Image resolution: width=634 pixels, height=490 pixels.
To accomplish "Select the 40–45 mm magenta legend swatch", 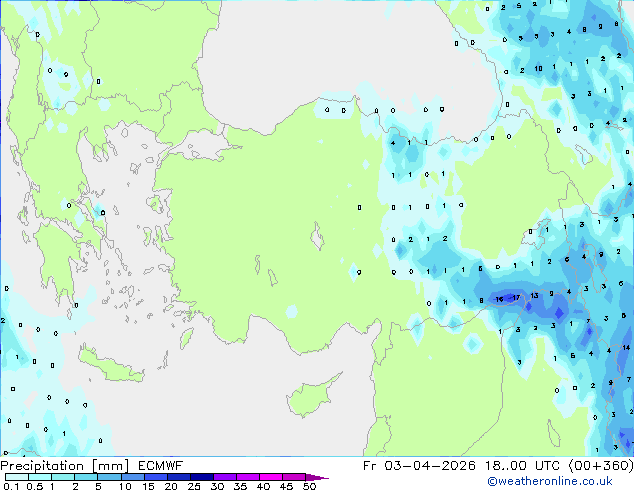I will pyautogui.click(x=271, y=477).
